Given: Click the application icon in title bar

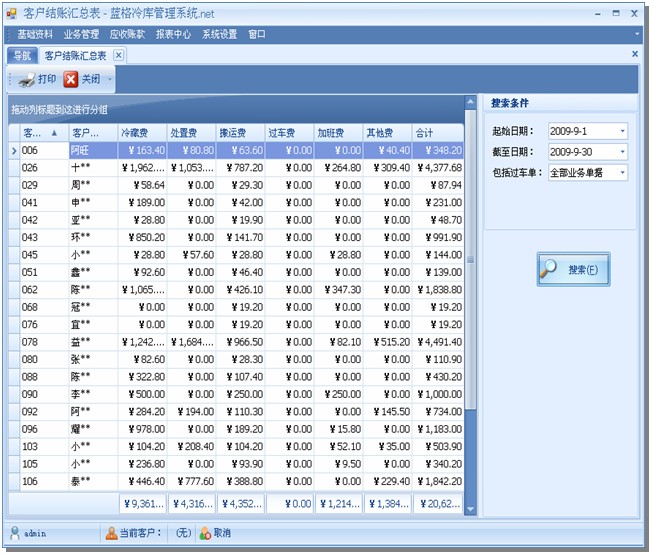Looking at the screenshot, I should [x=12, y=14].
